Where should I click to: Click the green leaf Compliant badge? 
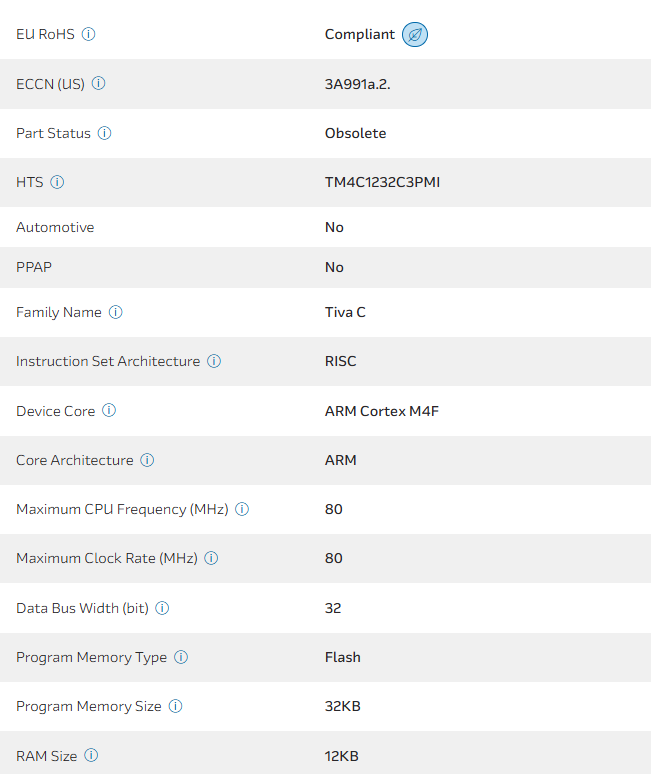(415, 35)
